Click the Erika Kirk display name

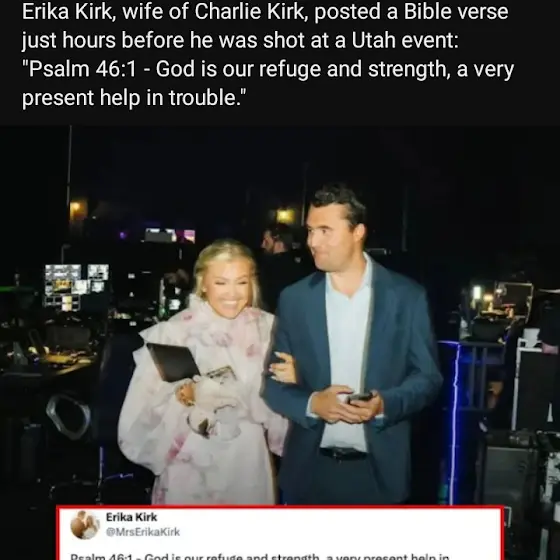(x=131, y=517)
